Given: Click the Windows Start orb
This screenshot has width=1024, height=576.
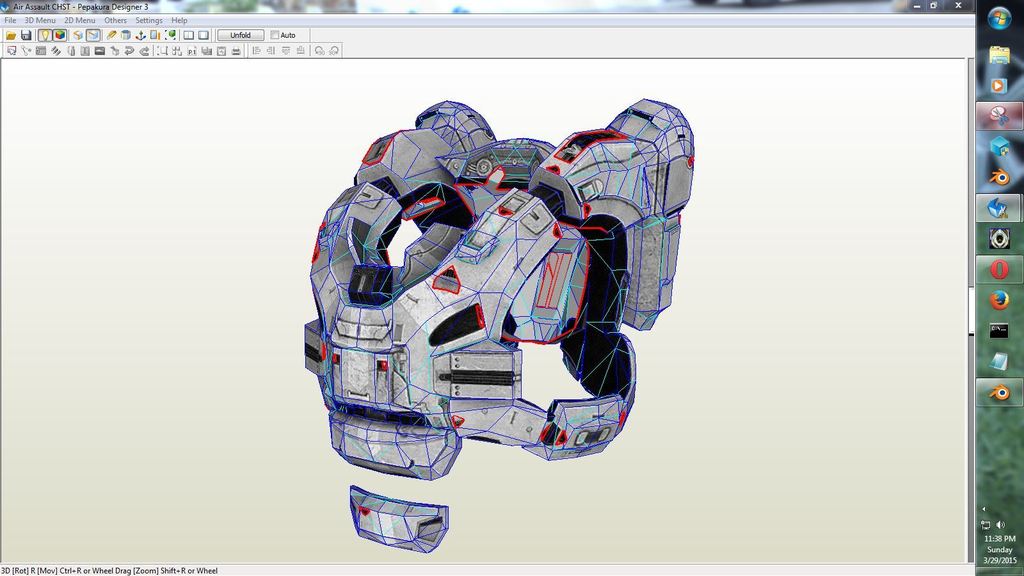Looking at the screenshot, I should [x=999, y=19].
